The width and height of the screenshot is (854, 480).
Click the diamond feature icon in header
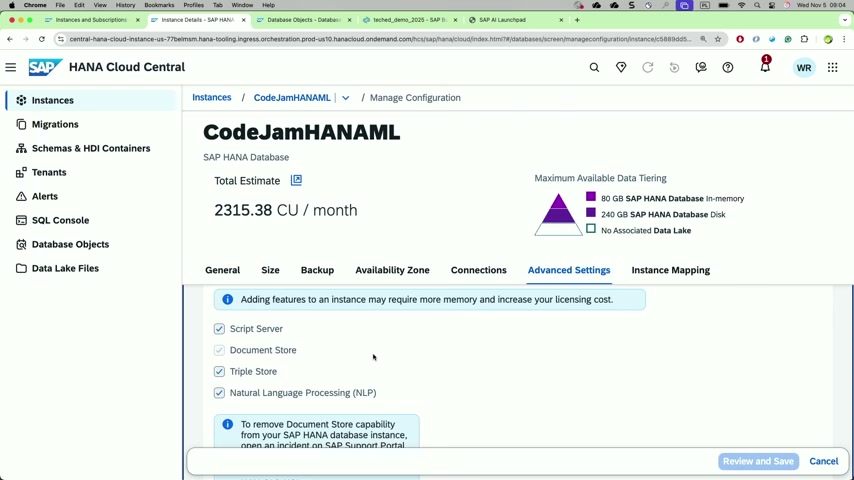pyautogui.click(x=621, y=68)
